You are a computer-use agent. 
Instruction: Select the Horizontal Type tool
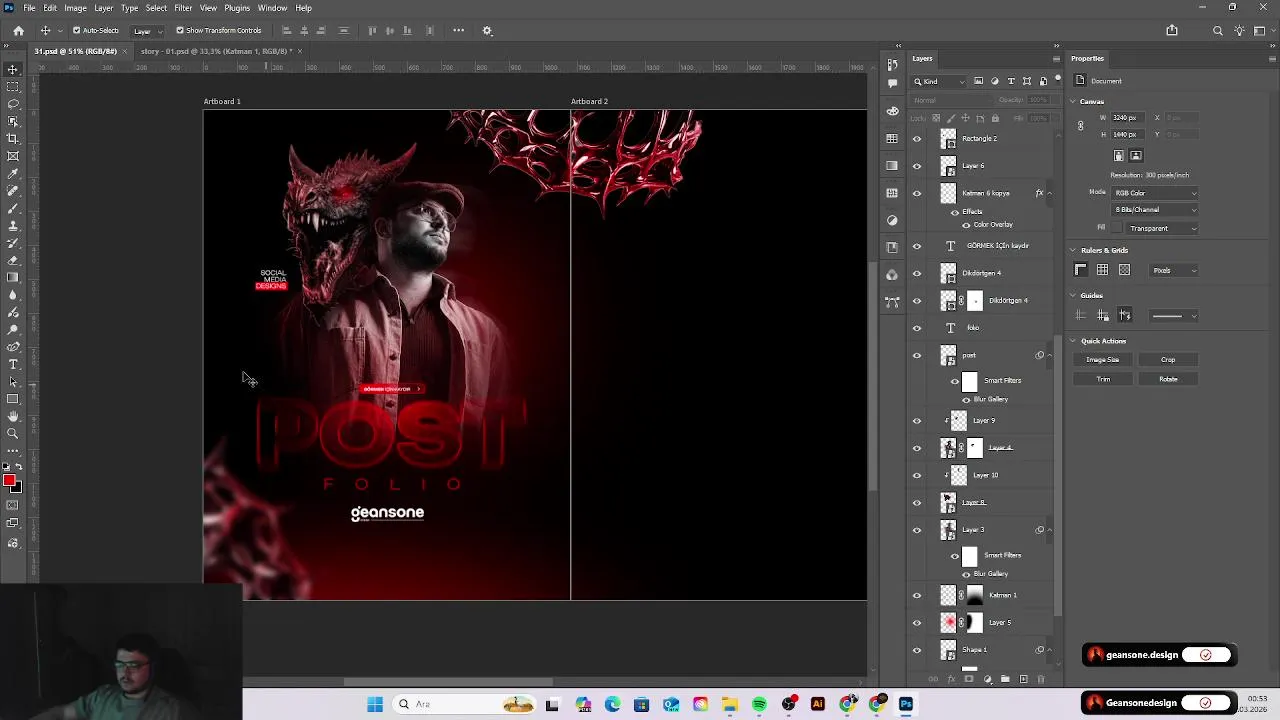13,364
